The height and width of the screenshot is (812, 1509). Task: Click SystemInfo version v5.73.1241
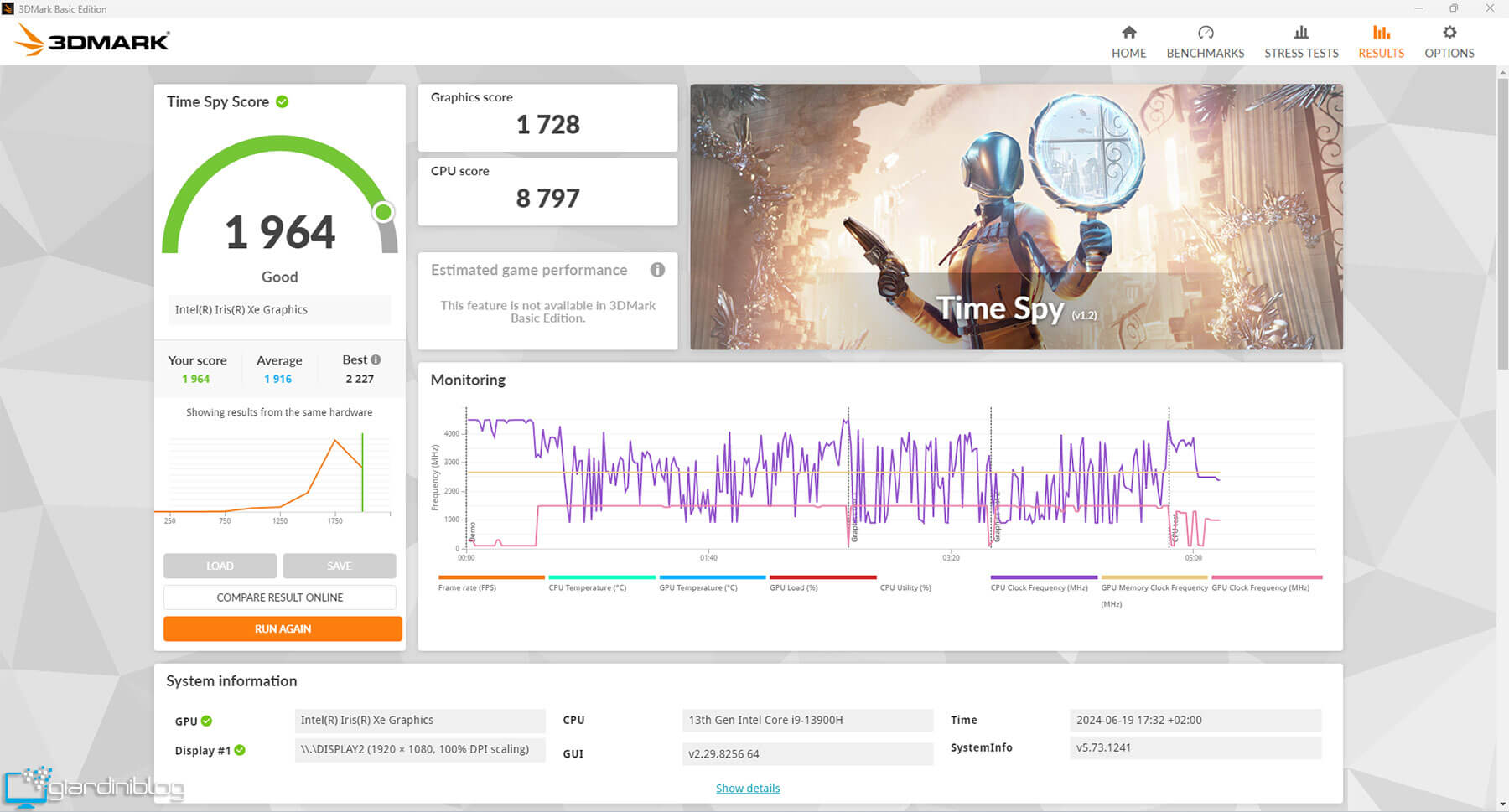1195,747
